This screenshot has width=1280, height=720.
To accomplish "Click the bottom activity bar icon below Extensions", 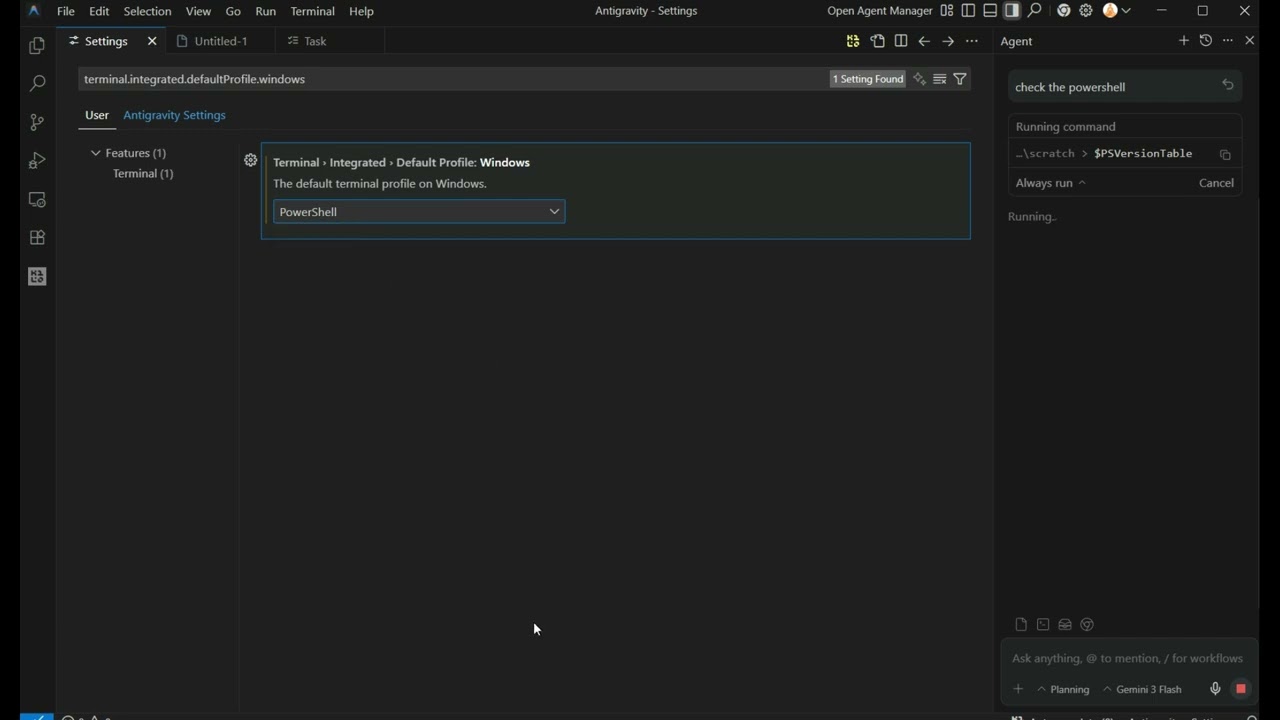I will (37, 276).
